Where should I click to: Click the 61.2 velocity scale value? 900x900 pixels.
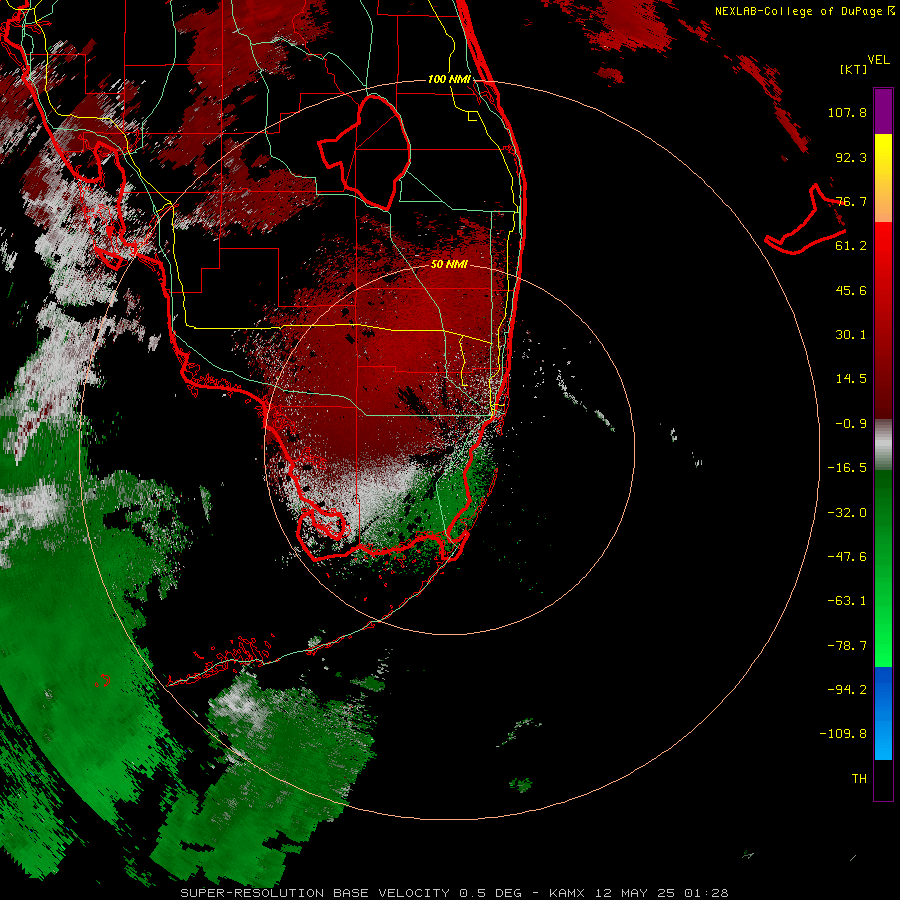pyautogui.click(x=851, y=246)
